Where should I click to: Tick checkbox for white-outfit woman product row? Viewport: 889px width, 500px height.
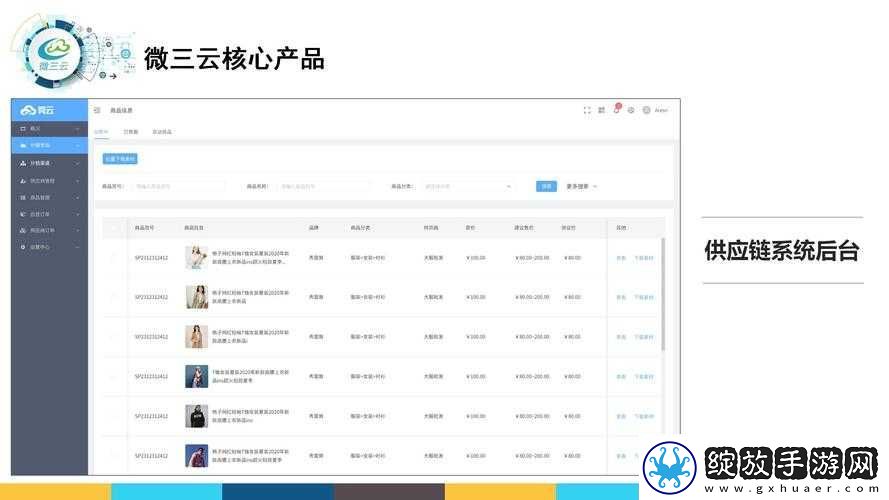click(x=114, y=257)
